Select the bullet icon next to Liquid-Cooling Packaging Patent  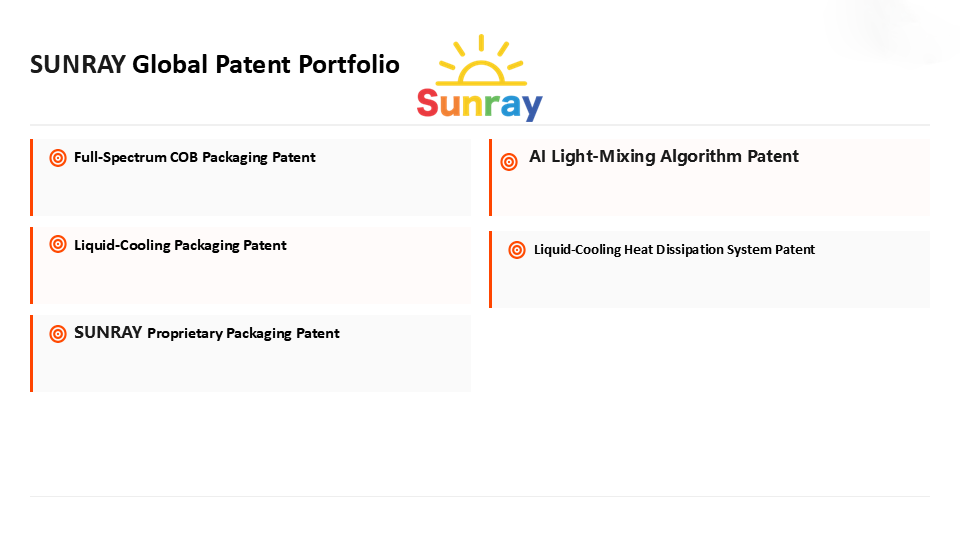58,246
